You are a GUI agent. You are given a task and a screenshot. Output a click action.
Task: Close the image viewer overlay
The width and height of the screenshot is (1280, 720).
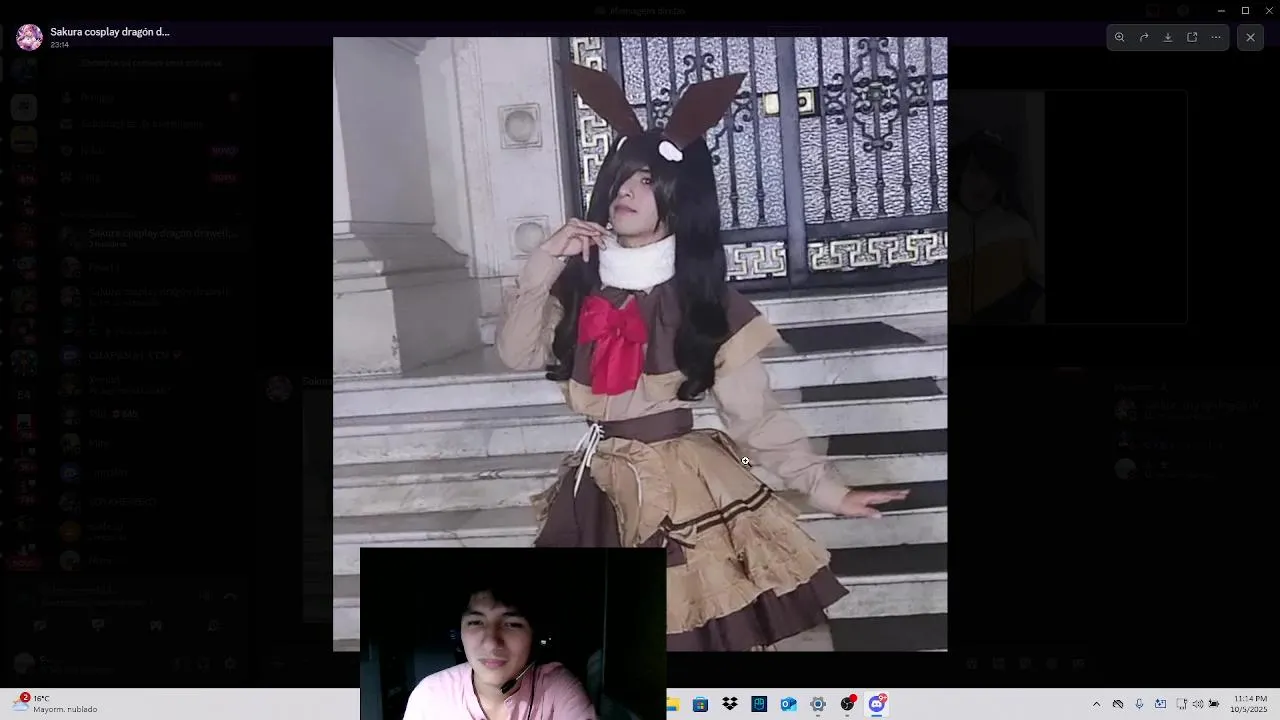point(1250,37)
